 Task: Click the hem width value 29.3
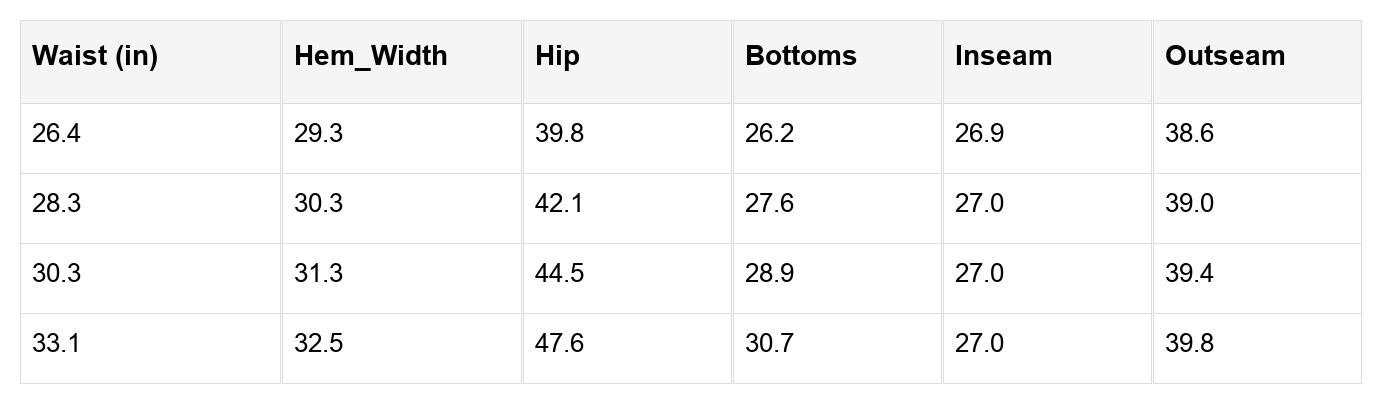pyautogui.click(x=318, y=134)
